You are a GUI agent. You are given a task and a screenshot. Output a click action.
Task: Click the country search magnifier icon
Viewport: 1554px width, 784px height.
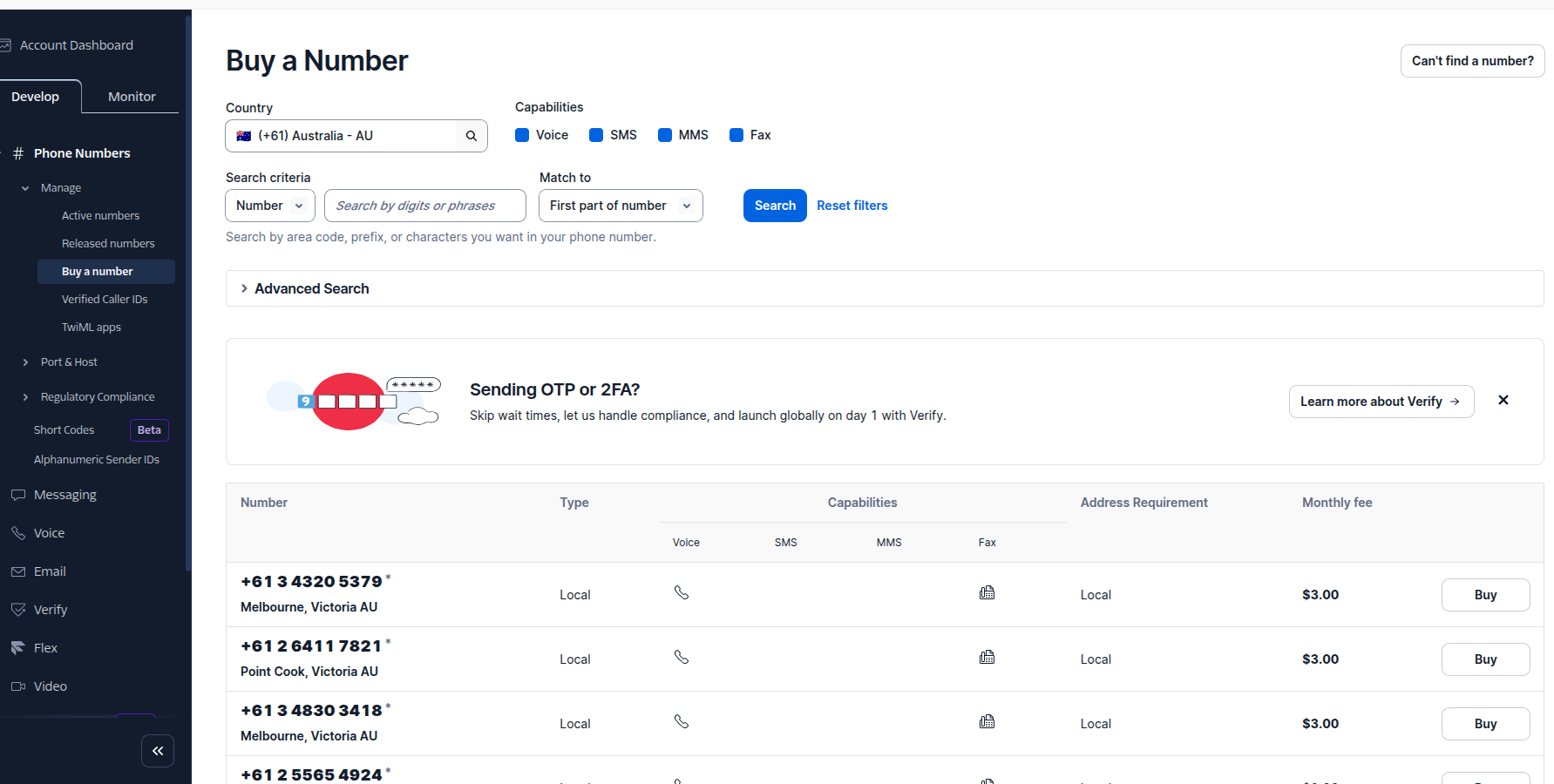click(x=471, y=136)
